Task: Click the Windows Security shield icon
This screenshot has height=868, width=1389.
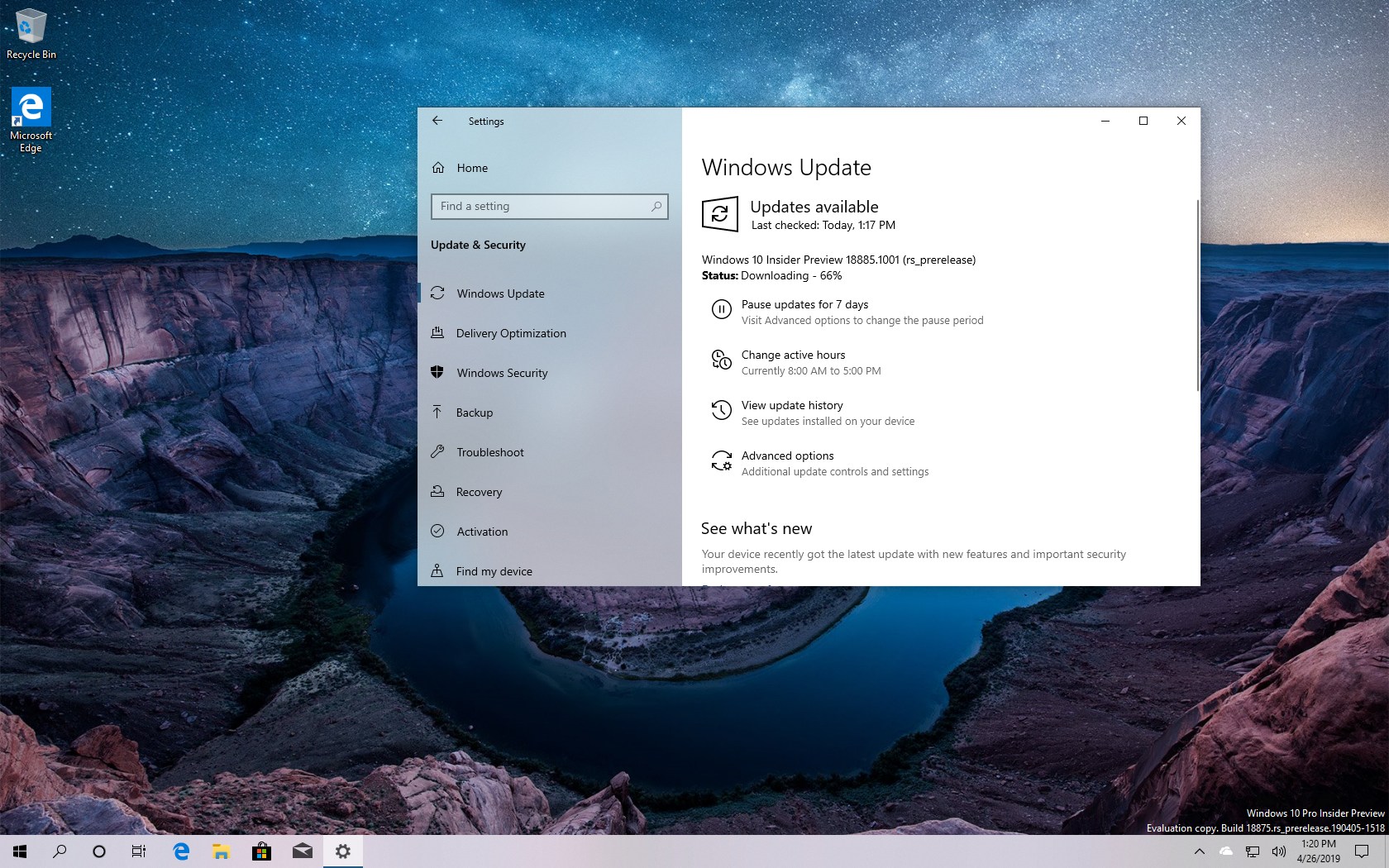Action: (437, 372)
